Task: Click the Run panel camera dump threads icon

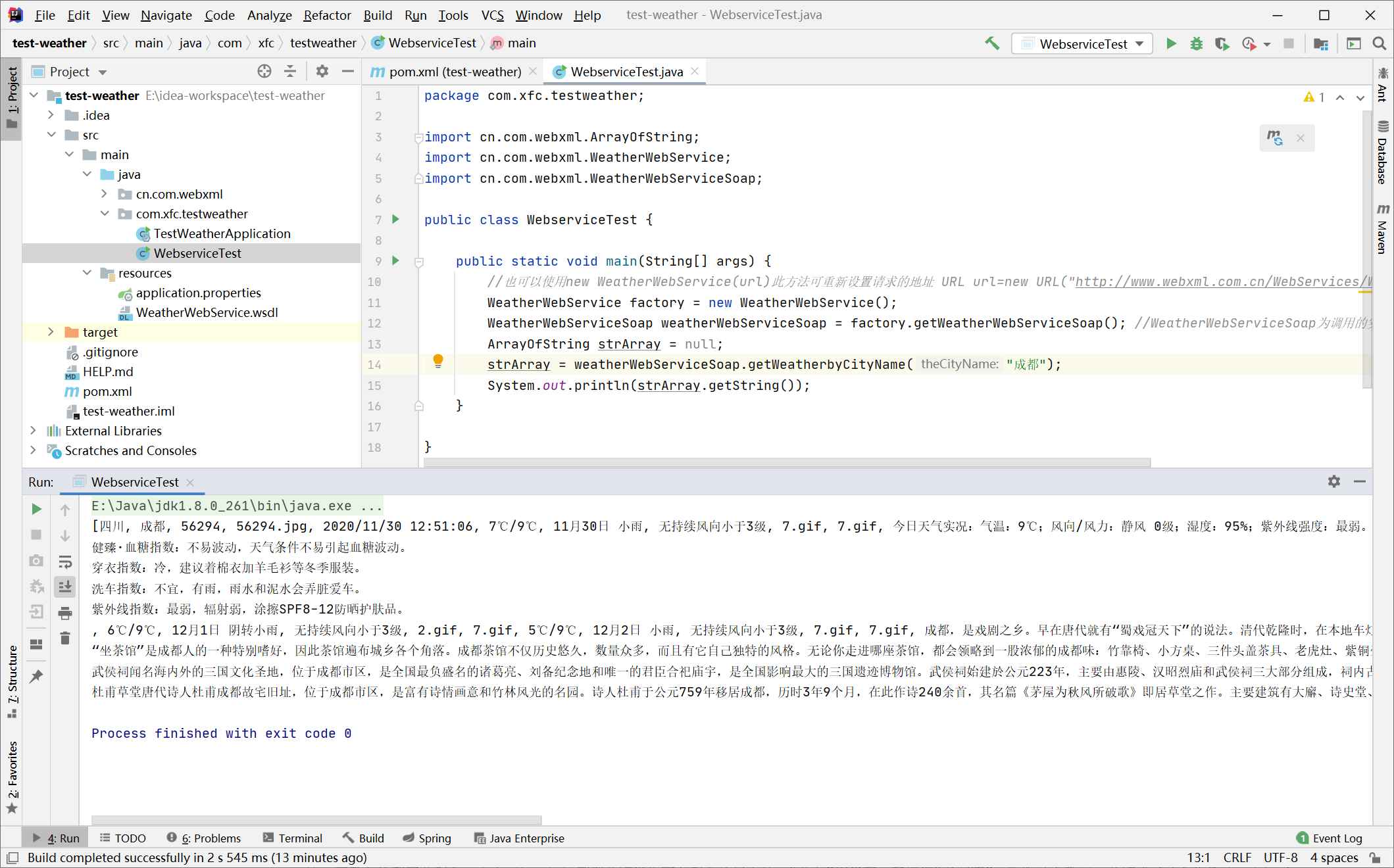Action: click(37, 560)
